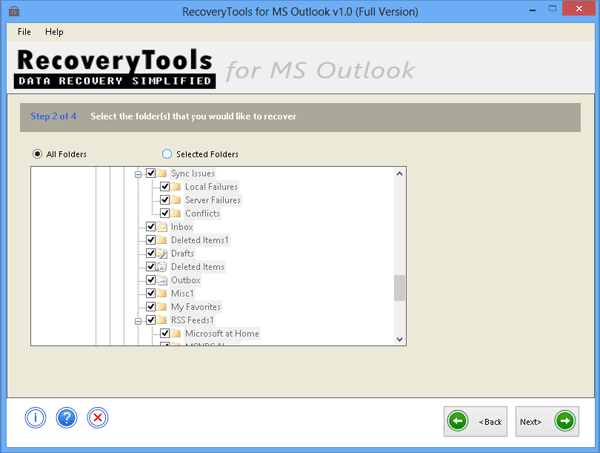
Task: Select the Server Failures folder label
Action: click(x=213, y=200)
